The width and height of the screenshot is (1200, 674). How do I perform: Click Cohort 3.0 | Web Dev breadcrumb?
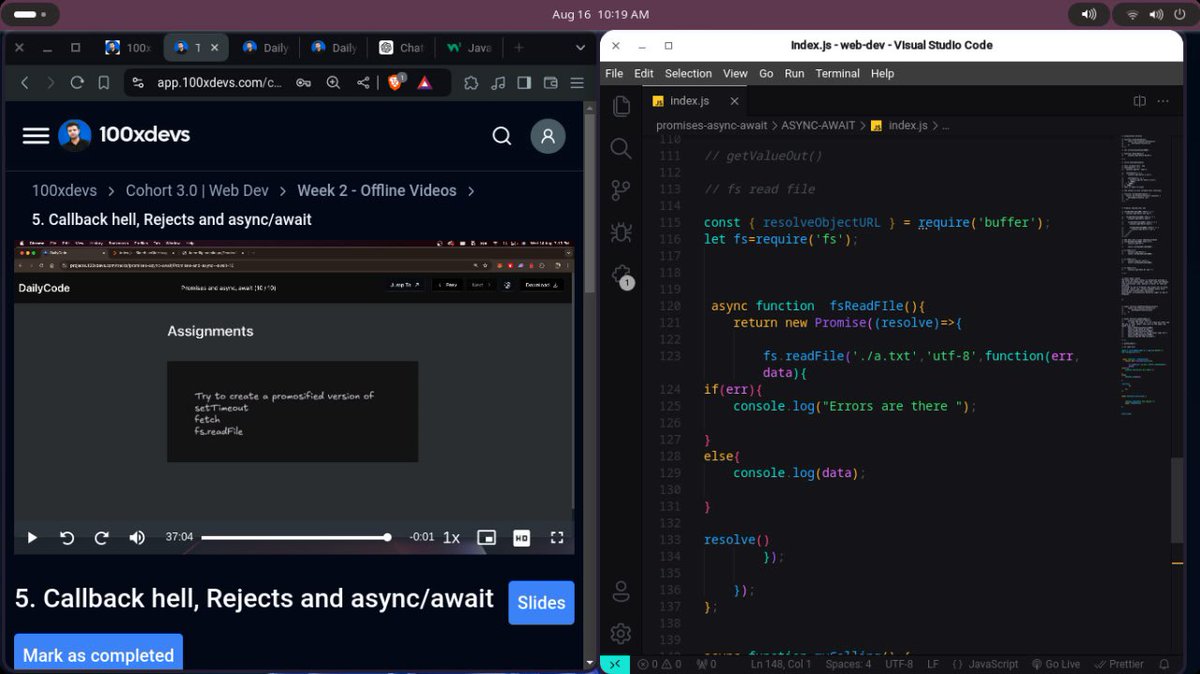click(197, 190)
